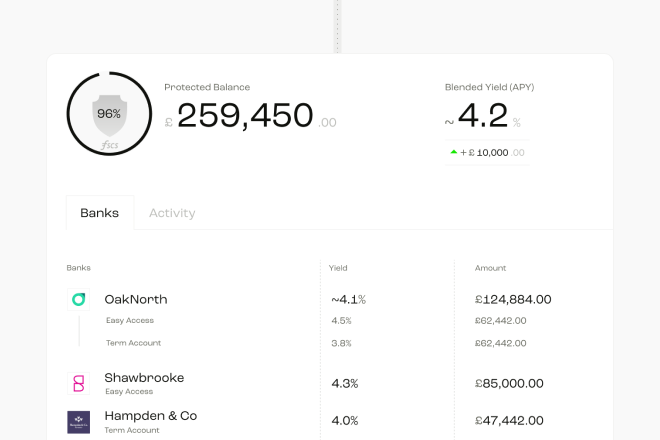
Task: Click the green up arrow next to +£10,000
Action: coord(453,152)
